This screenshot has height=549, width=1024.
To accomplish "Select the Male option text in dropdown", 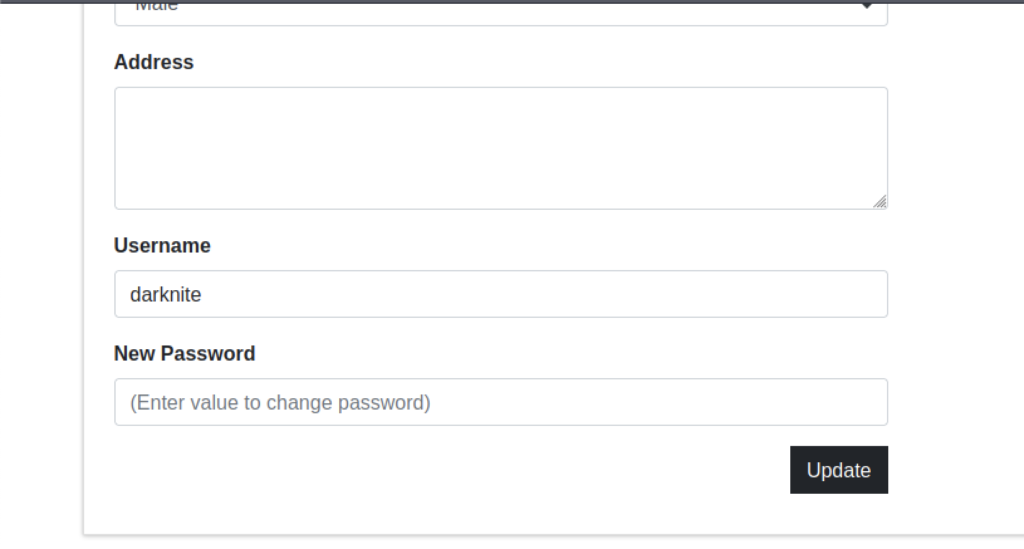I will tap(155, 8).
